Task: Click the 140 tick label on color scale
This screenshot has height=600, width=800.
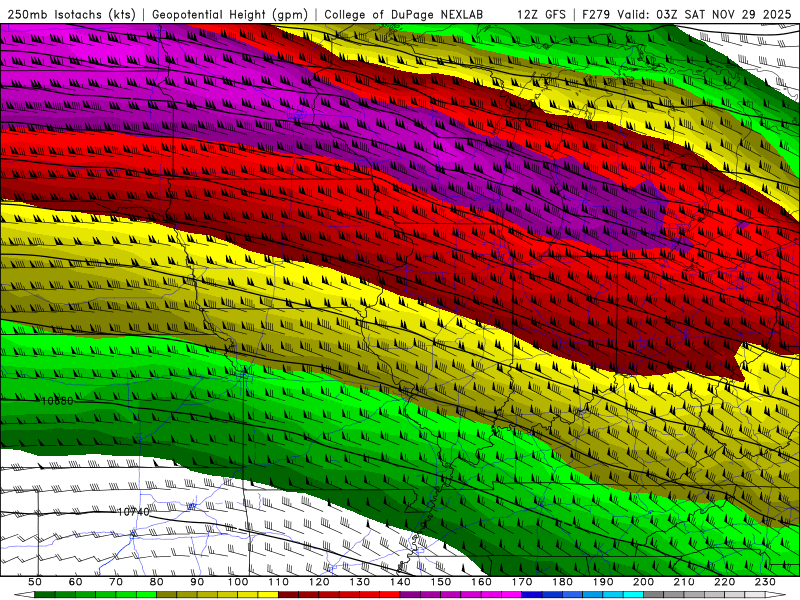Action: (400, 582)
